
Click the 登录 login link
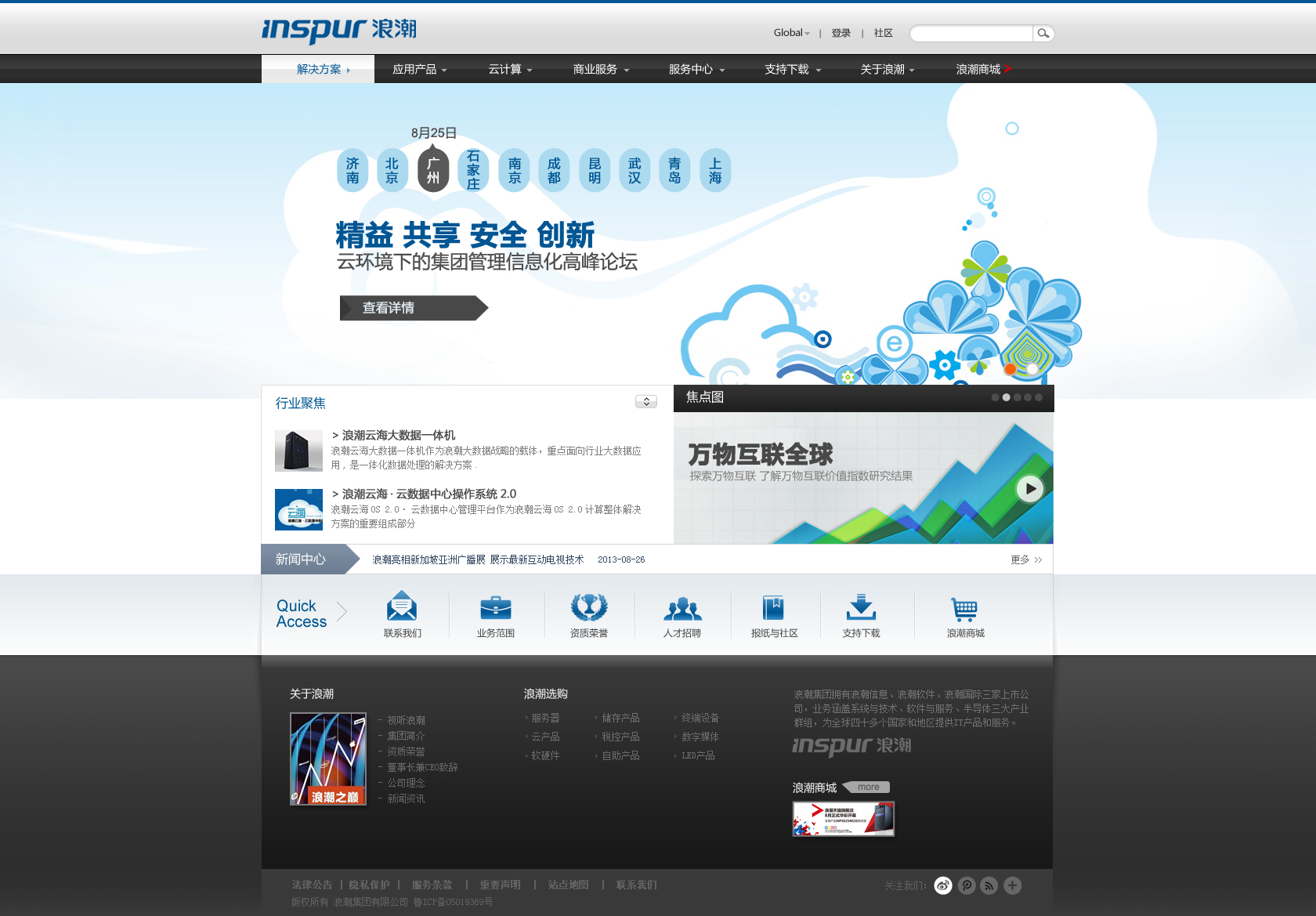pyautogui.click(x=841, y=33)
